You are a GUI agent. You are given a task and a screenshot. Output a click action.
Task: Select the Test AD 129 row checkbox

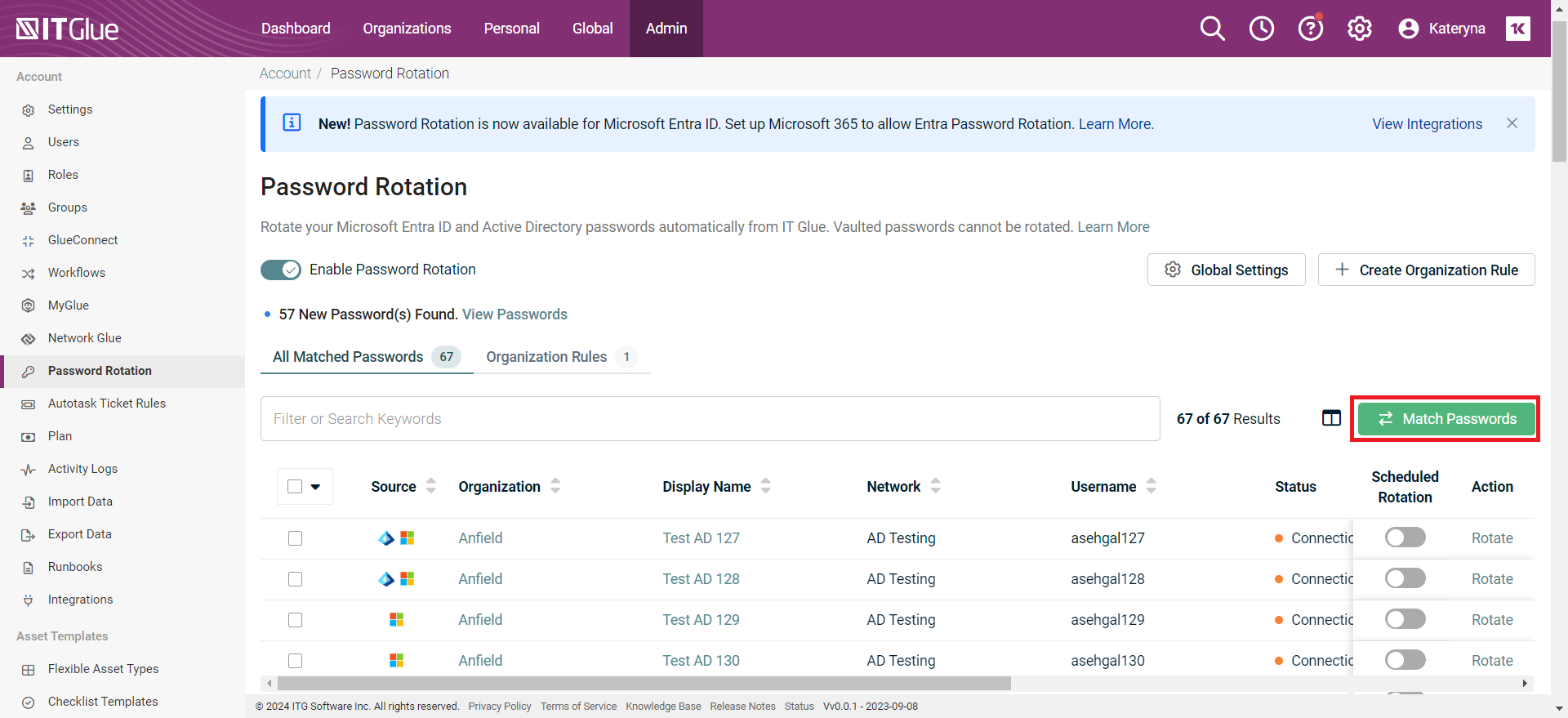(295, 620)
